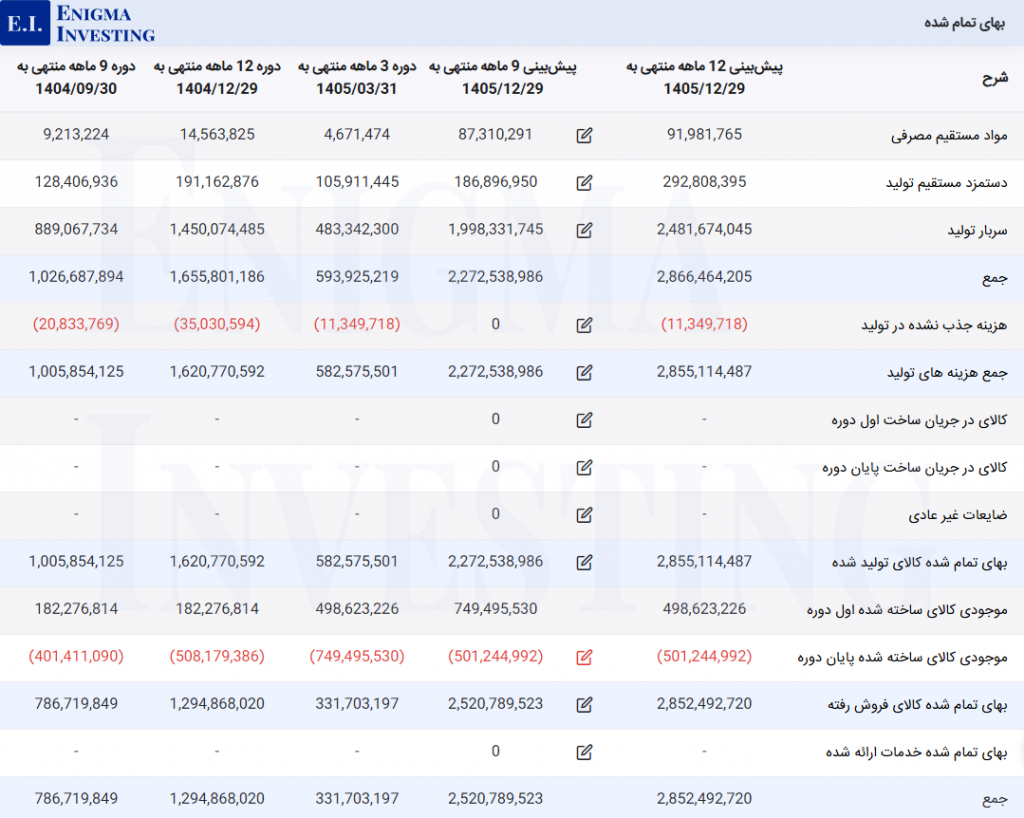Select the cell showing 483,342,300
1024x818 pixels.
click(357, 229)
